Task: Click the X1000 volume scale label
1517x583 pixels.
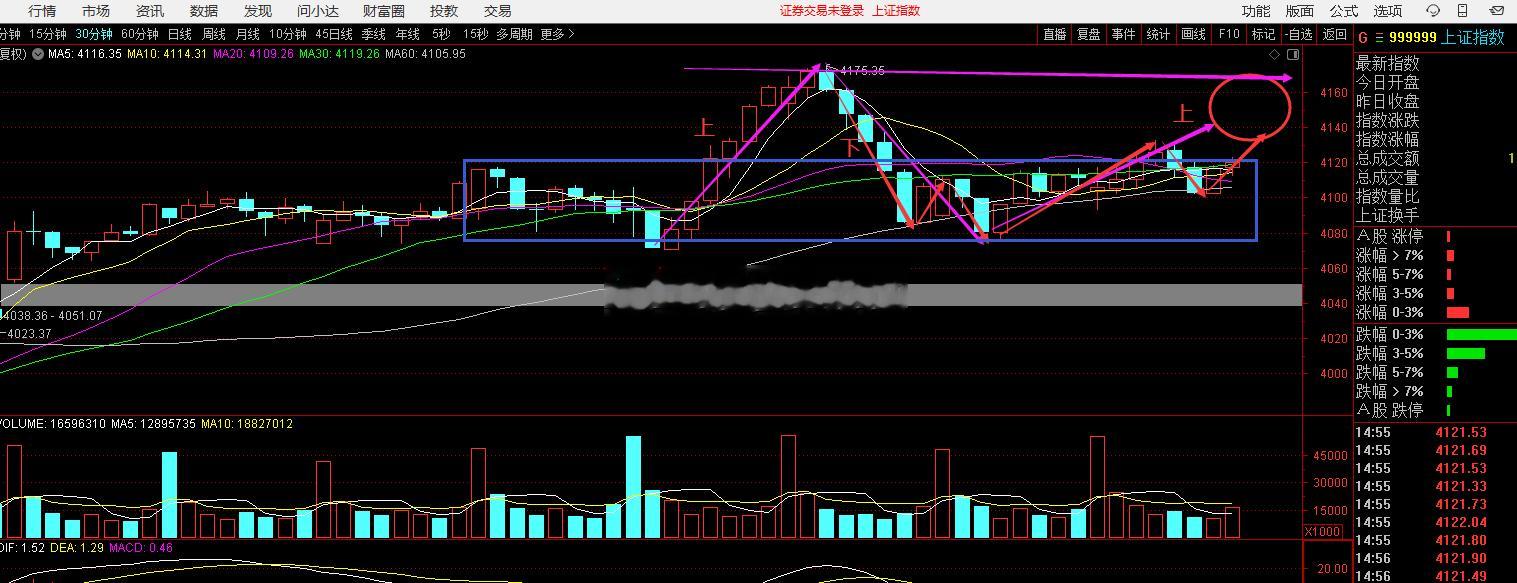Action: coord(1323,531)
